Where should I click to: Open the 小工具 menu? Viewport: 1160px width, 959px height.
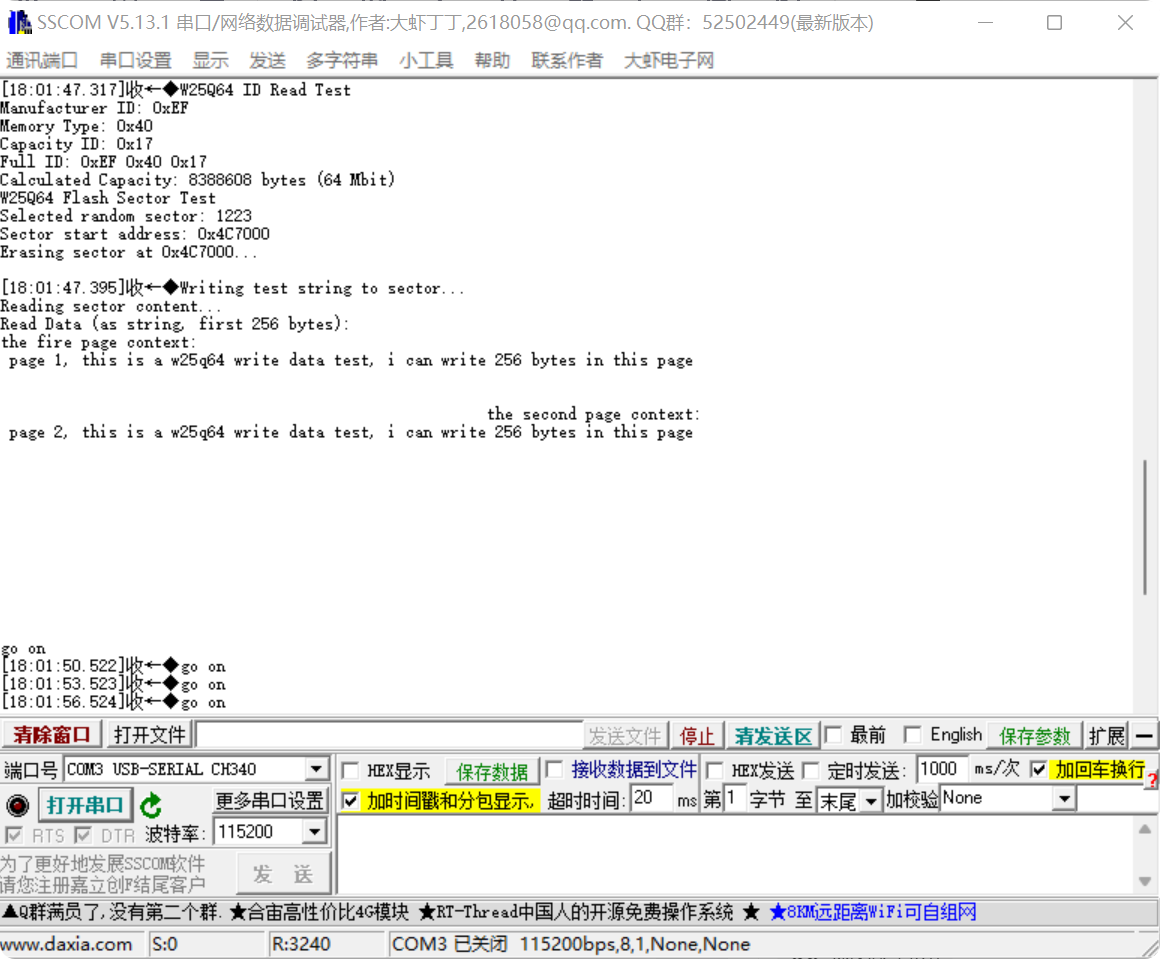426,60
